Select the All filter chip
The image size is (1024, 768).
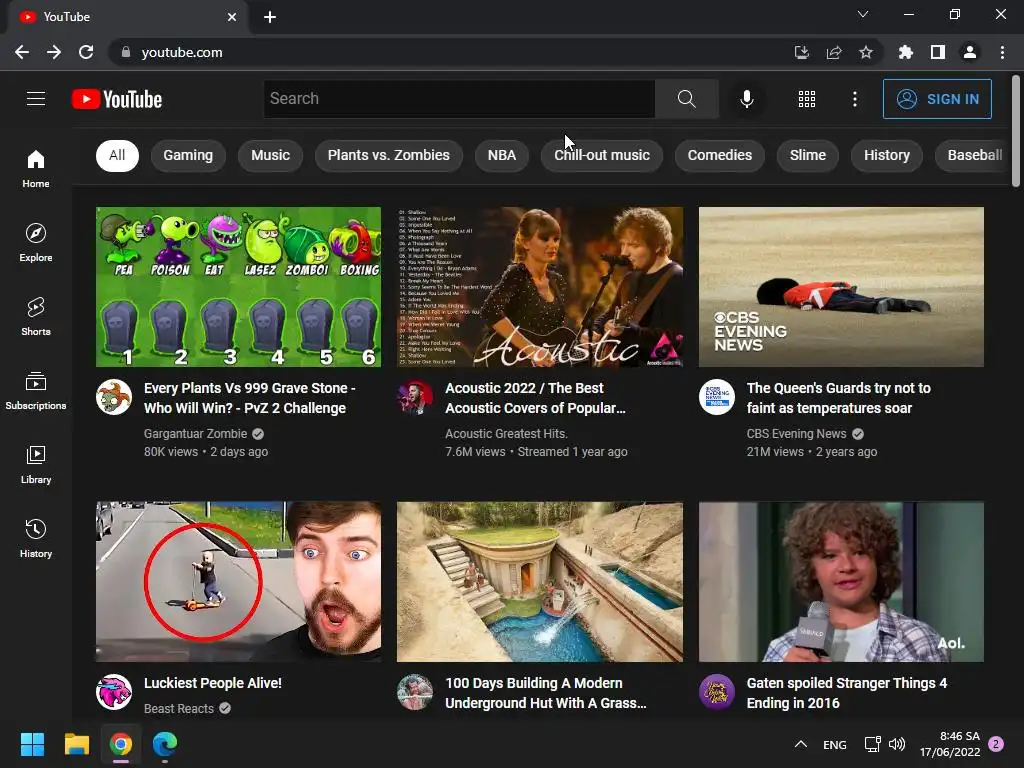click(x=118, y=155)
